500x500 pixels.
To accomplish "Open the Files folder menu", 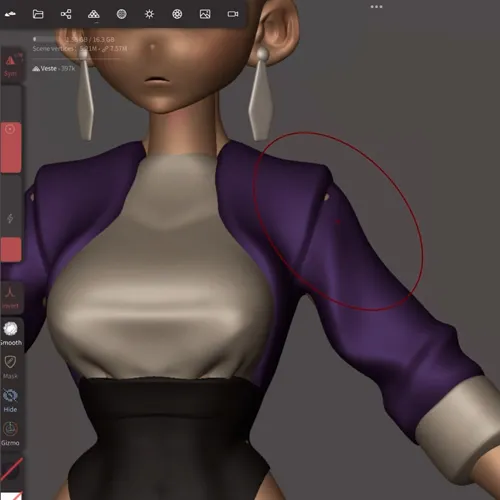I will tap(38, 14).
